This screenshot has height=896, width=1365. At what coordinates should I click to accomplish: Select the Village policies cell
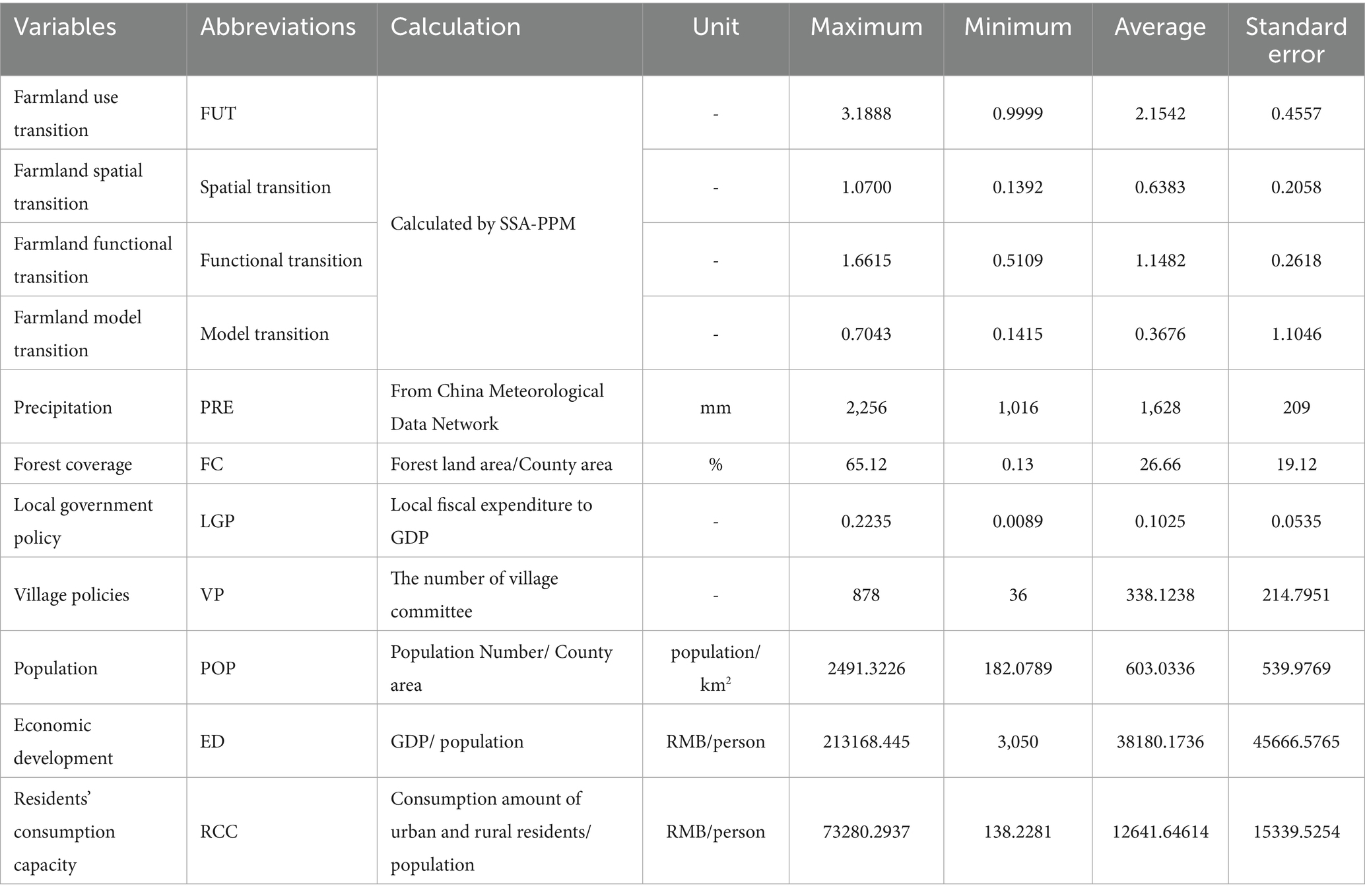71,595
